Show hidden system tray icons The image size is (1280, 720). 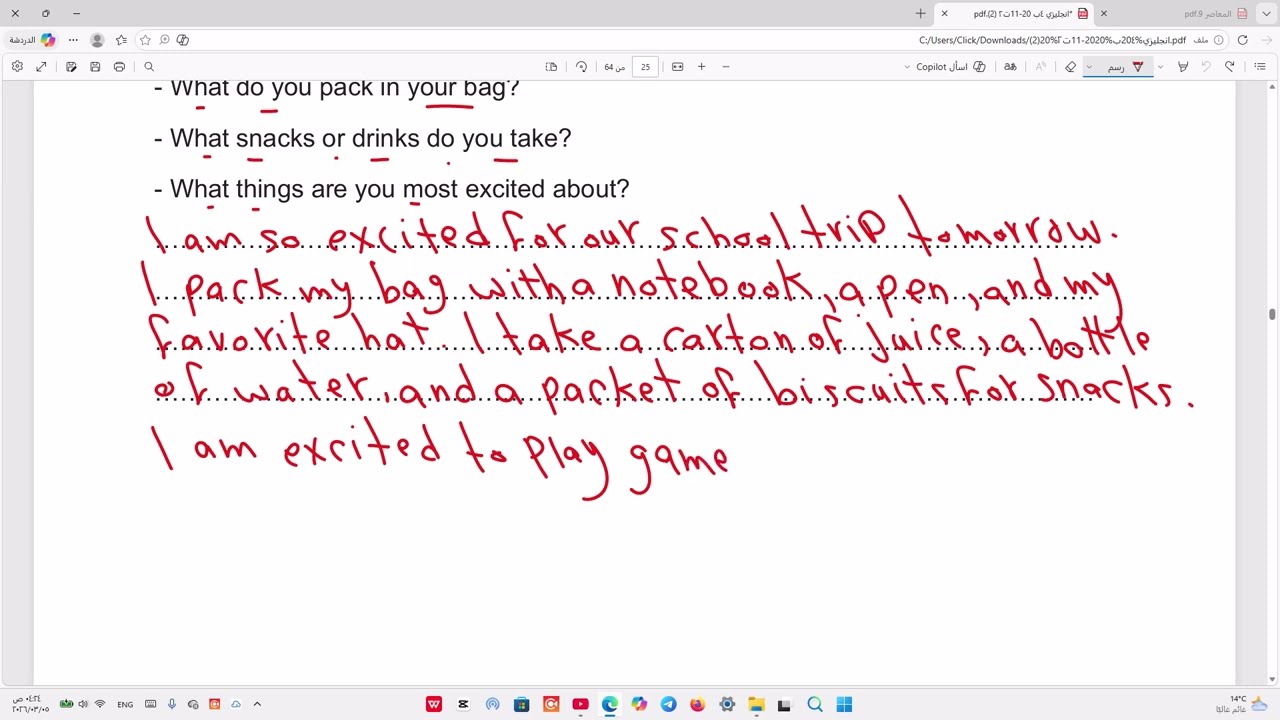tap(257, 704)
